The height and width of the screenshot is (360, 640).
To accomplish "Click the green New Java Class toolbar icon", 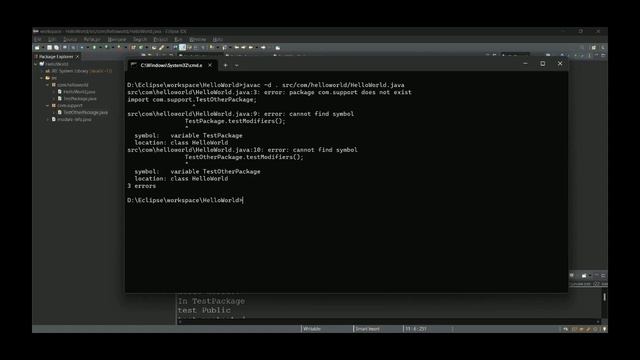I will [141, 48].
